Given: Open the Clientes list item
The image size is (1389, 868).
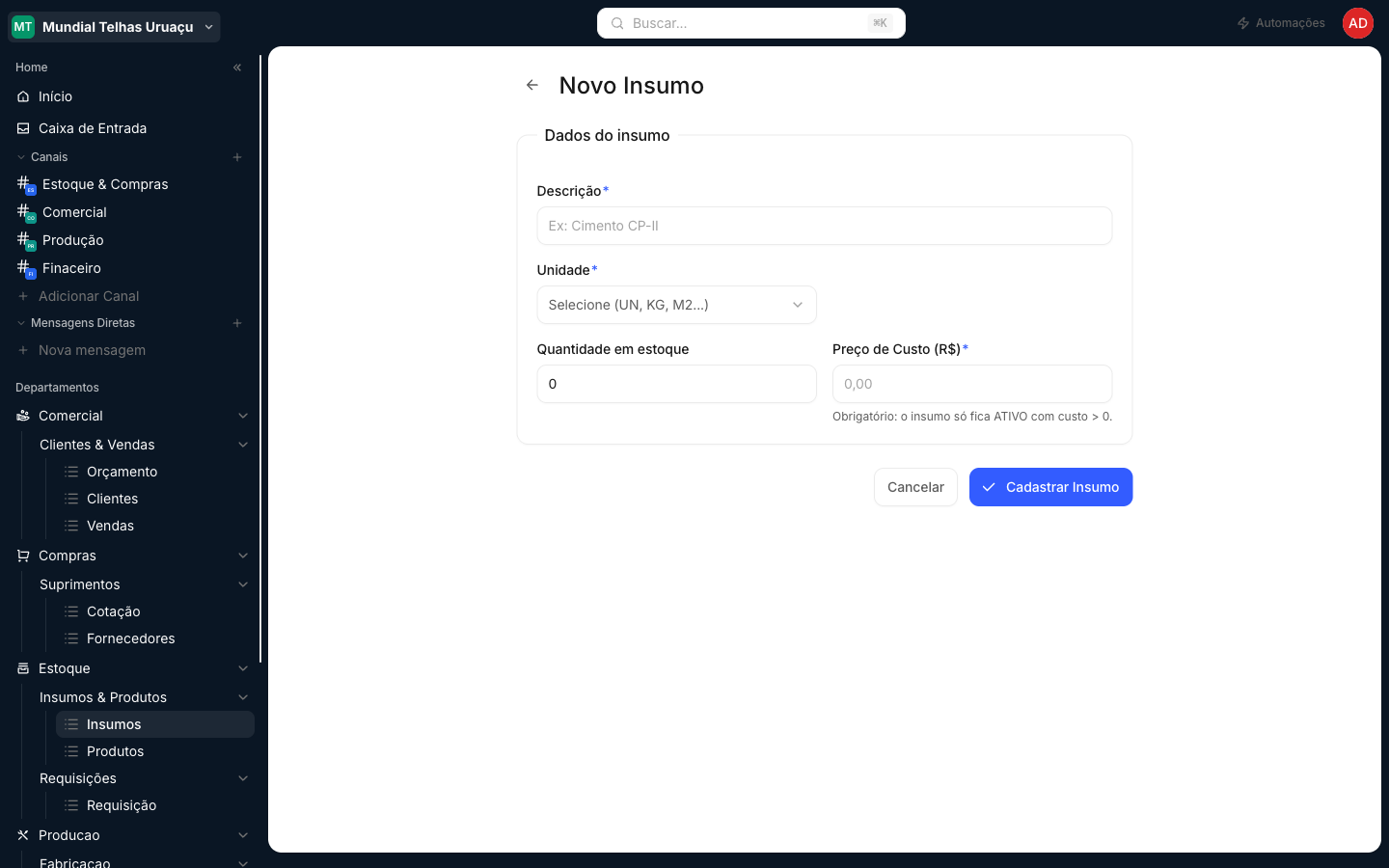Looking at the screenshot, I should [155, 499].
